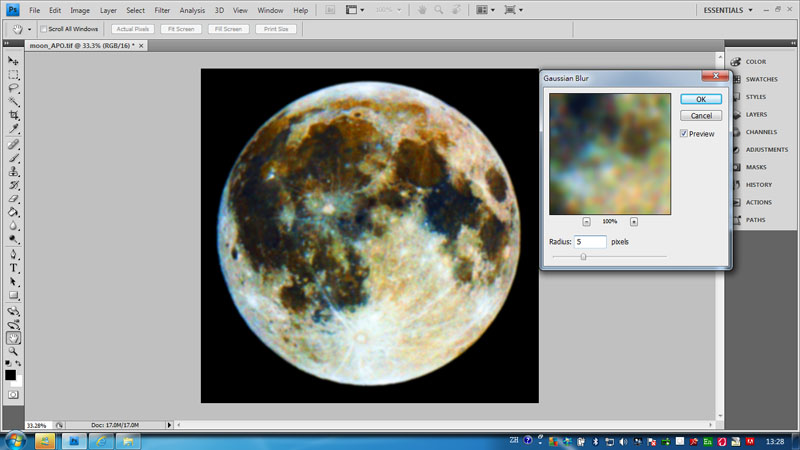Show the History panel
This screenshot has width=800, height=450.
(758, 184)
